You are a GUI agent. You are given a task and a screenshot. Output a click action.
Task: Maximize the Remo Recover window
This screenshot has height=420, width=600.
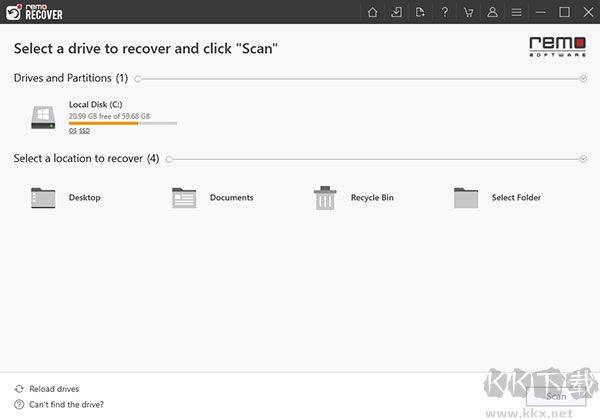(x=564, y=12)
